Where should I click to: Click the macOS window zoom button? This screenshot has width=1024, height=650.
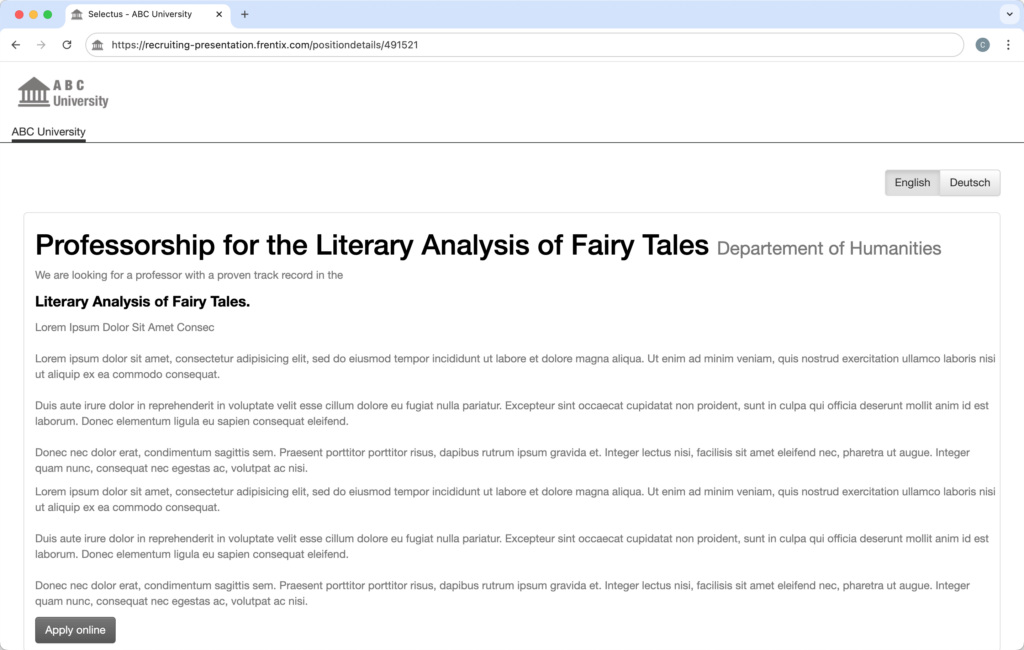coord(48,14)
